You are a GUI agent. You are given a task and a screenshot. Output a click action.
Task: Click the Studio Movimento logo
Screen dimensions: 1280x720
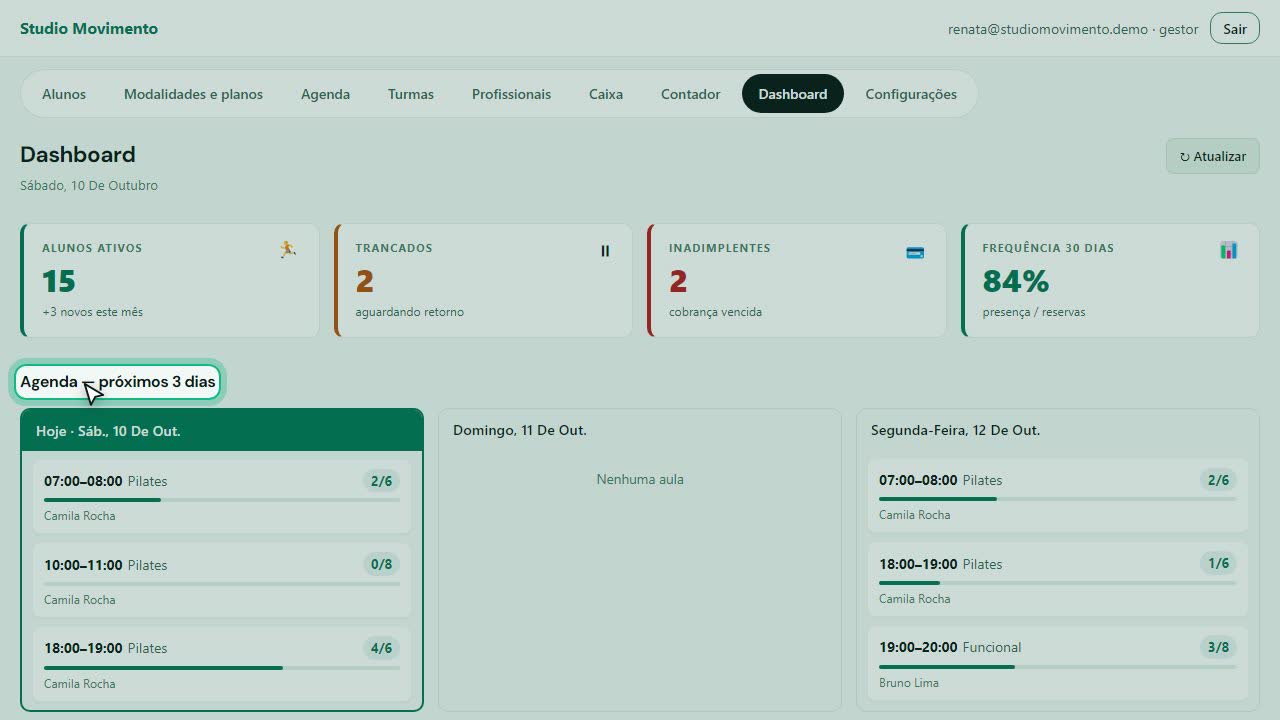[x=89, y=28]
